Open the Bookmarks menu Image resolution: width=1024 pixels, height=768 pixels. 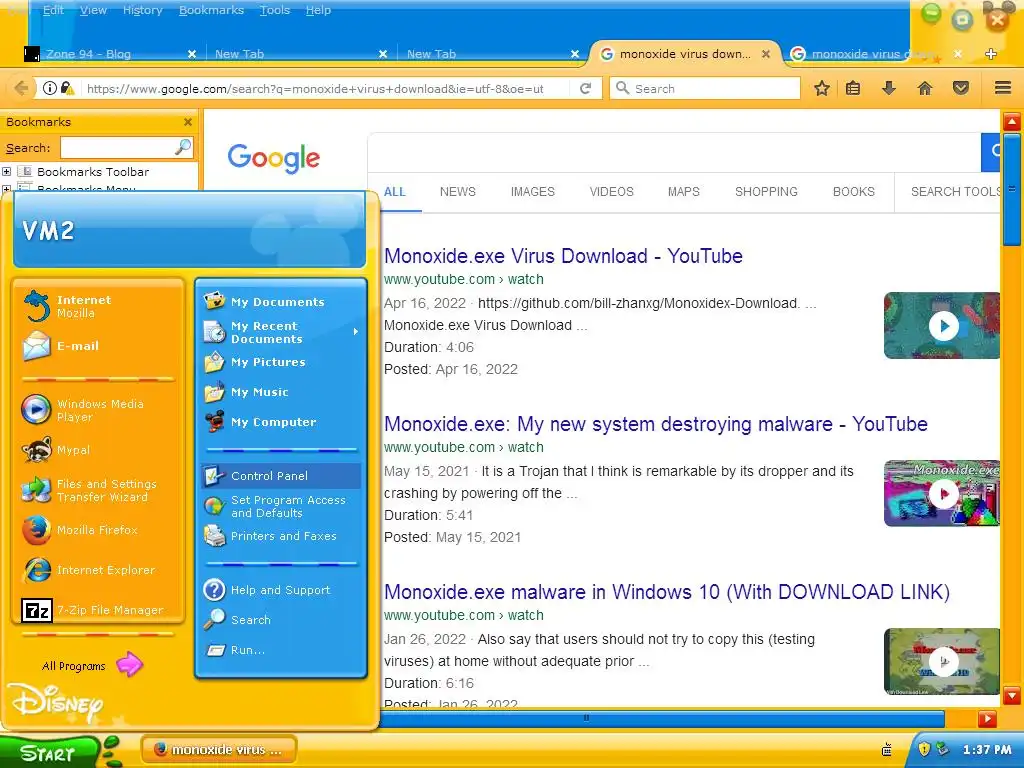click(x=211, y=10)
